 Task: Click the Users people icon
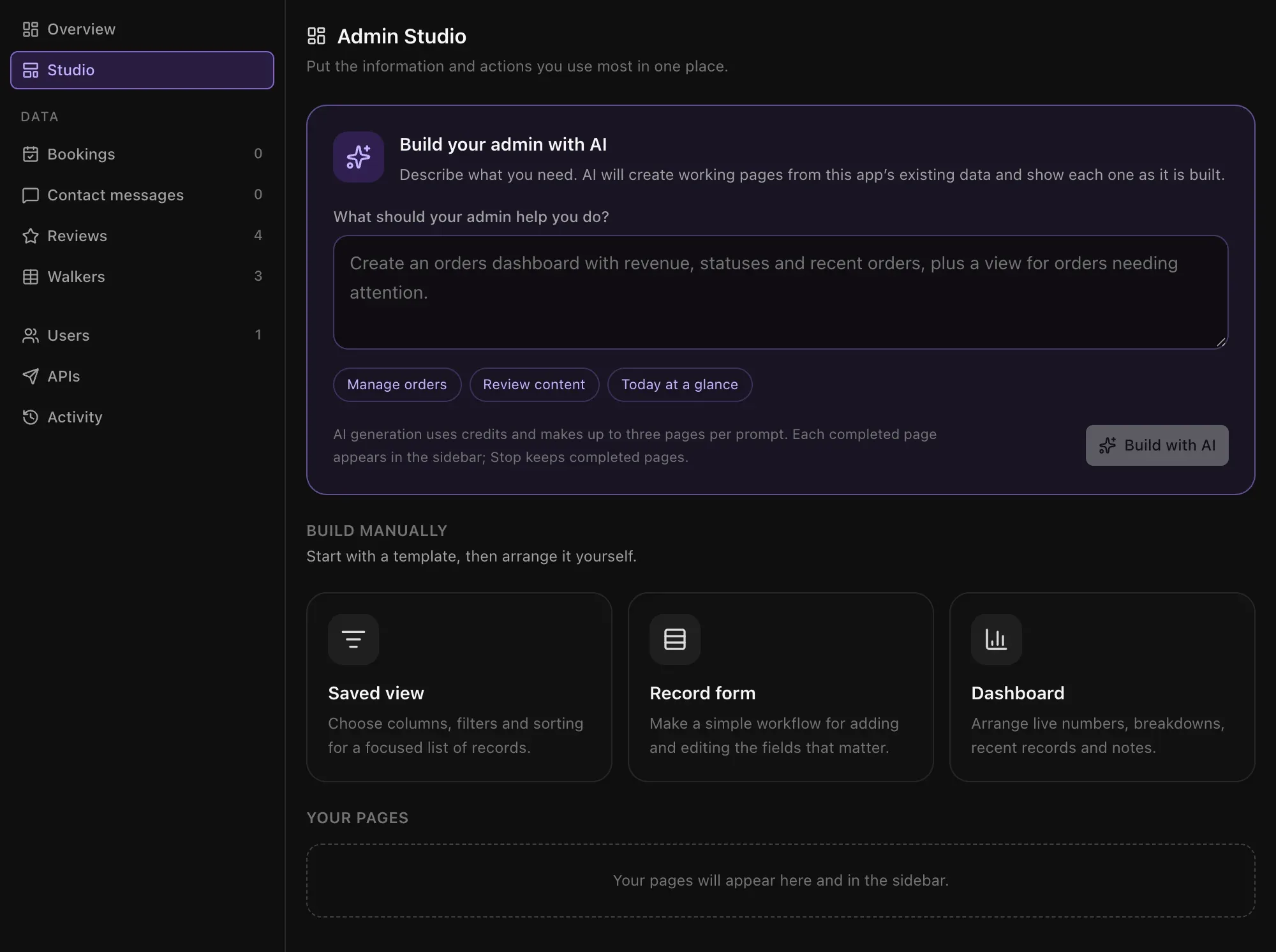30,336
